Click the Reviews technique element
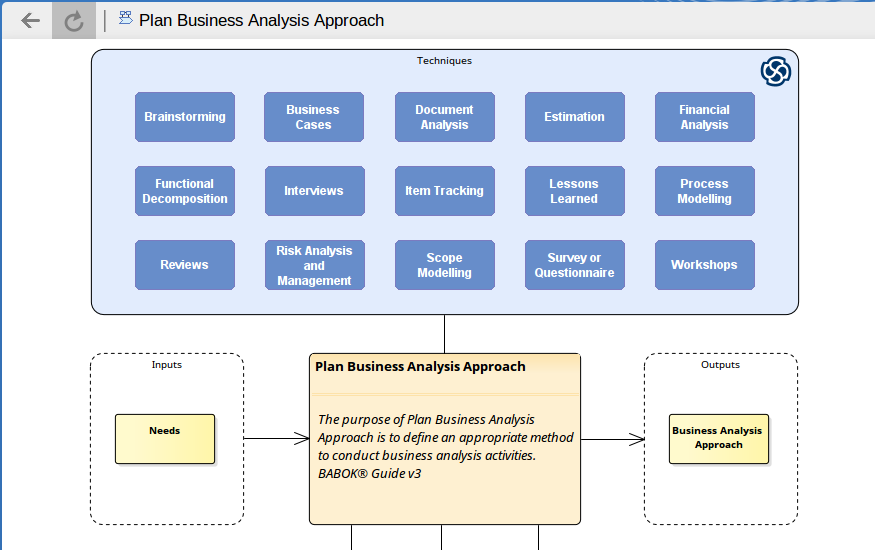 click(x=185, y=265)
